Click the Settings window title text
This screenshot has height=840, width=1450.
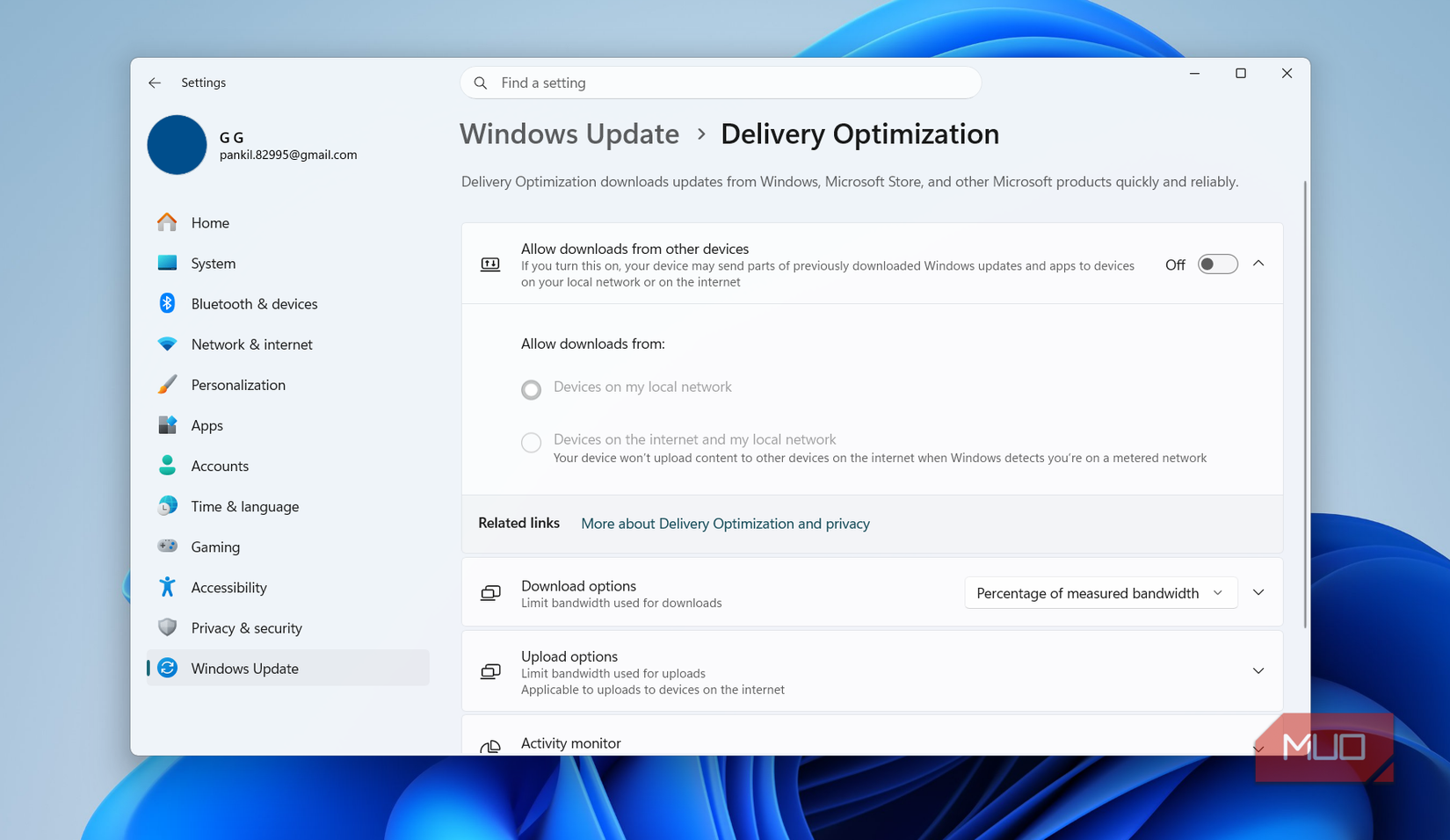(204, 83)
